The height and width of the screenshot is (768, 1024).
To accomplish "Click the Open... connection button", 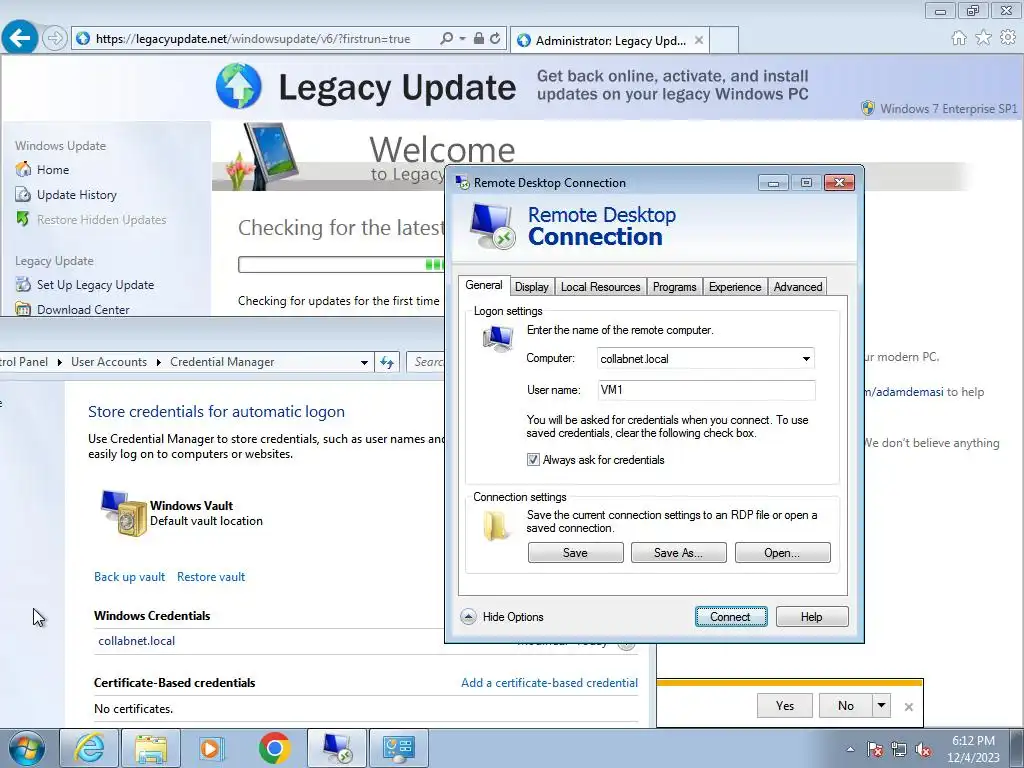I will 782,552.
